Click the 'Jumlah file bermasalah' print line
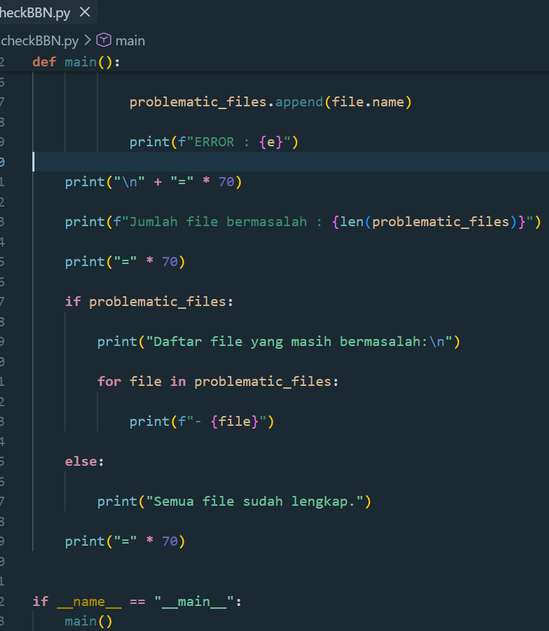This screenshot has height=631, width=549. pyautogui.click(x=303, y=222)
